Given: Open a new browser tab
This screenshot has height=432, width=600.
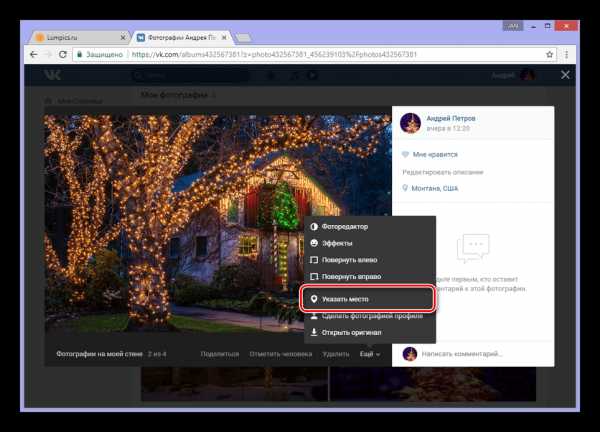Looking at the screenshot, I should click(x=243, y=37).
